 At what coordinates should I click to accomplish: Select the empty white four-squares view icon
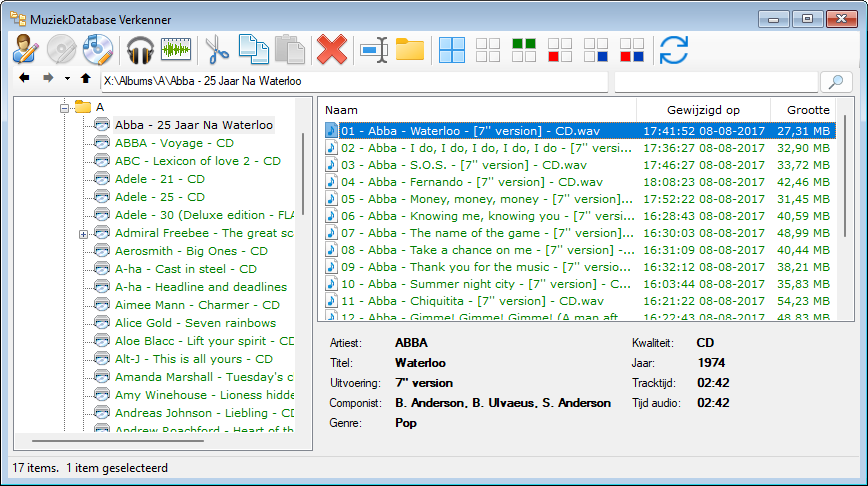click(488, 50)
